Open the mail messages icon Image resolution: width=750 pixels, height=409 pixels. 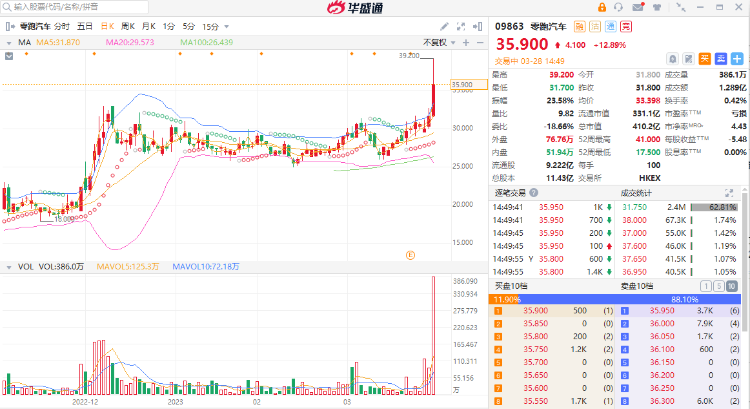coord(638,7)
